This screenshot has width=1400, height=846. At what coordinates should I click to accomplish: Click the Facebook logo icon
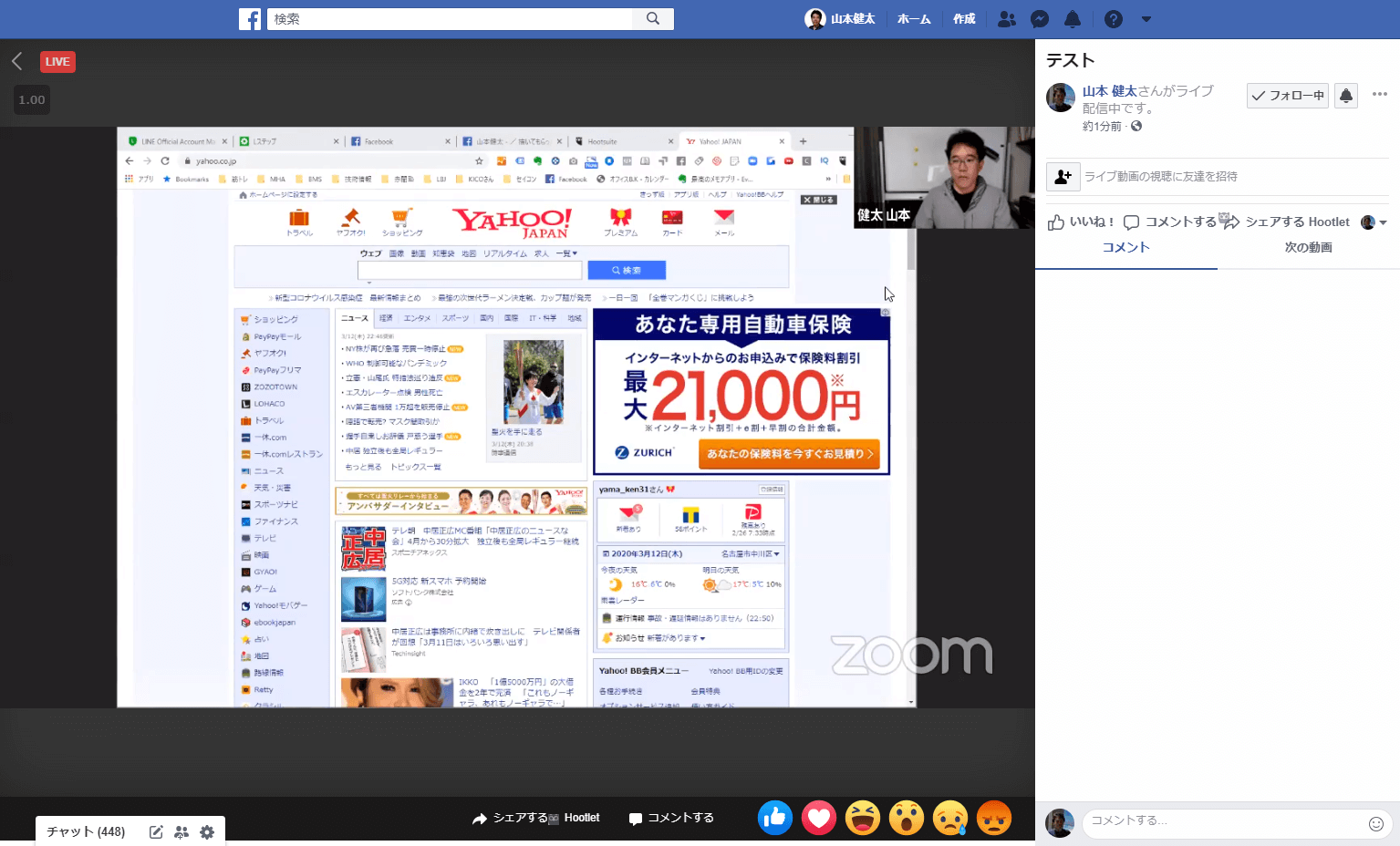point(250,19)
